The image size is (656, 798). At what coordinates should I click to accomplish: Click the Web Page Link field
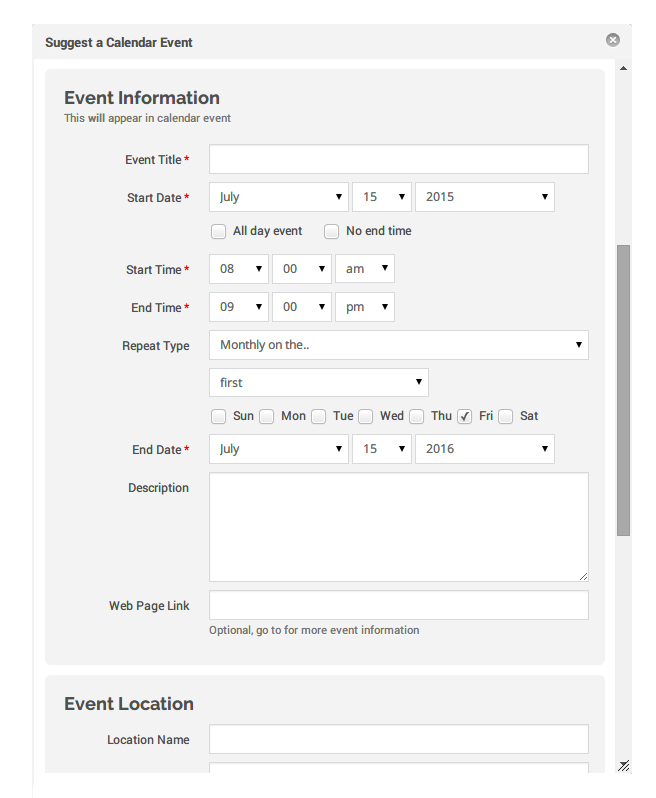(398, 605)
